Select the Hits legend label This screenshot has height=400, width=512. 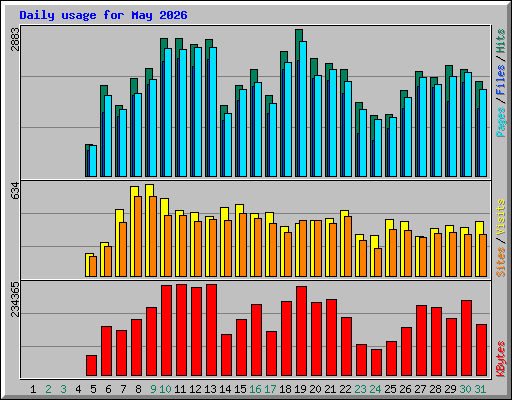tap(501, 41)
